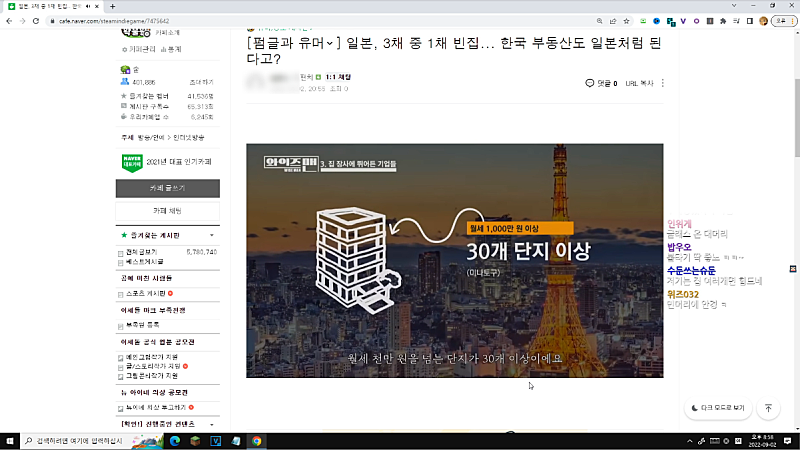Show hidden system tray icons chevron
800x450 pixels.
[689, 441]
